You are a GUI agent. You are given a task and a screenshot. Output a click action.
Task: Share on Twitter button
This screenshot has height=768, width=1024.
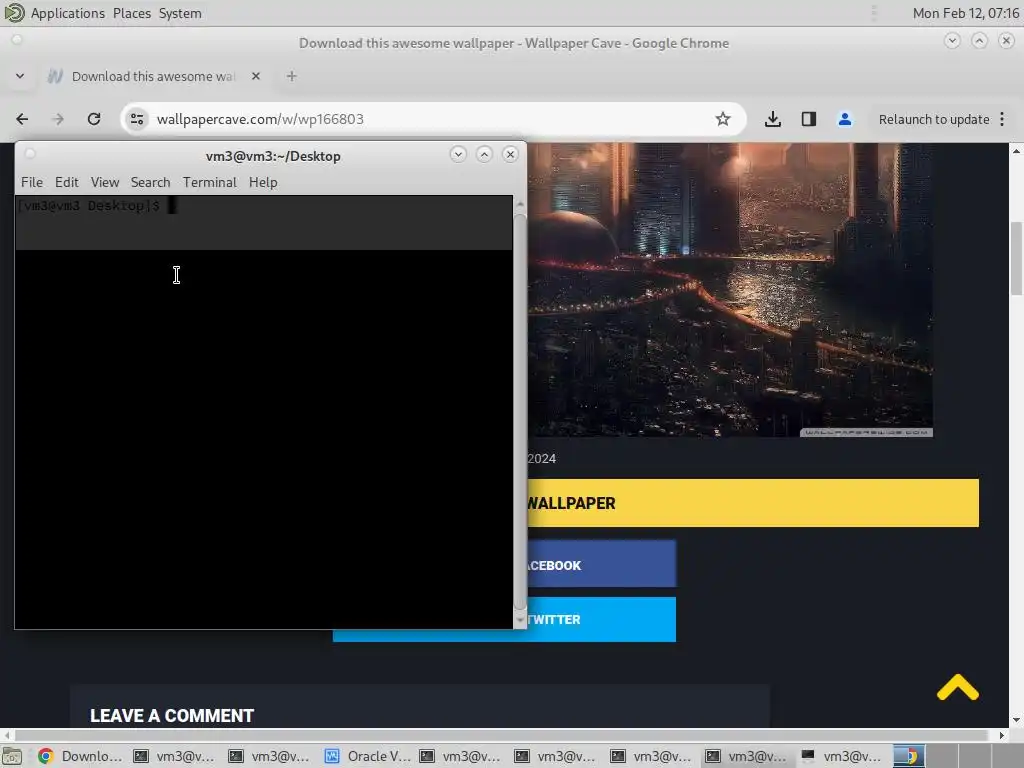pyautogui.click(x=601, y=619)
